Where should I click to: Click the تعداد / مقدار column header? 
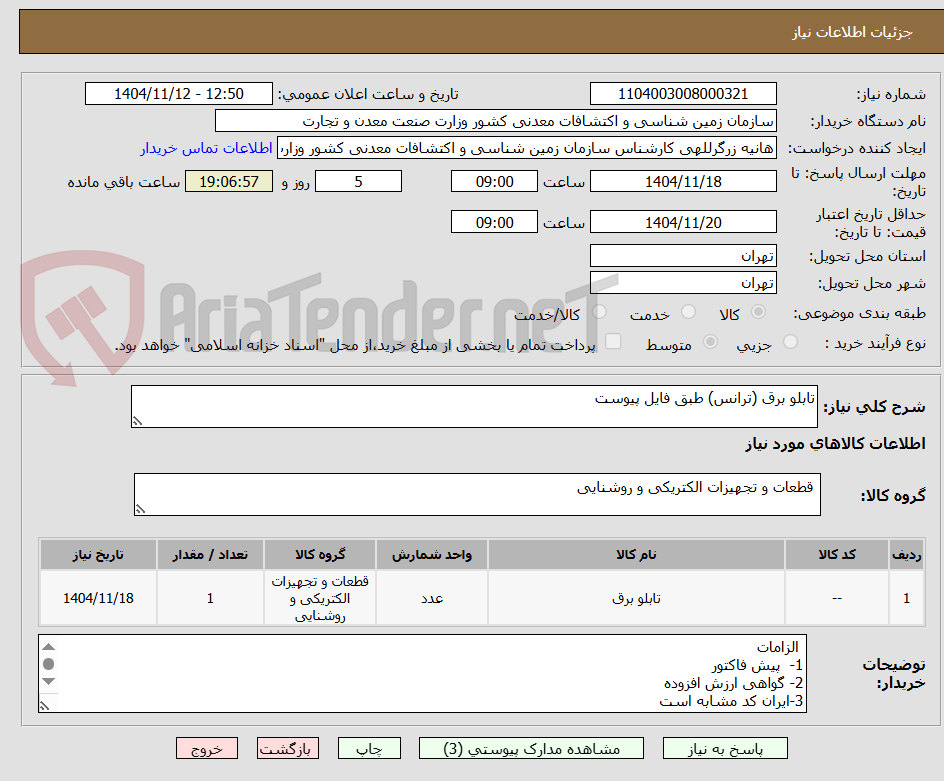point(210,555)
